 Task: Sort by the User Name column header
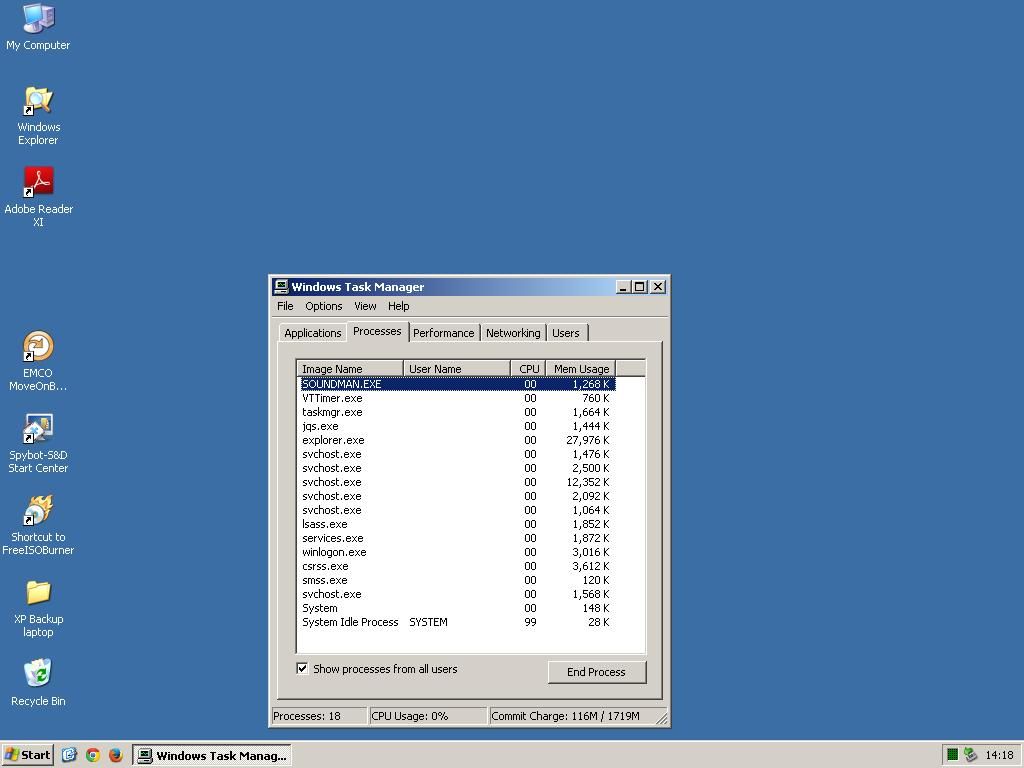(x=456, y=369)
